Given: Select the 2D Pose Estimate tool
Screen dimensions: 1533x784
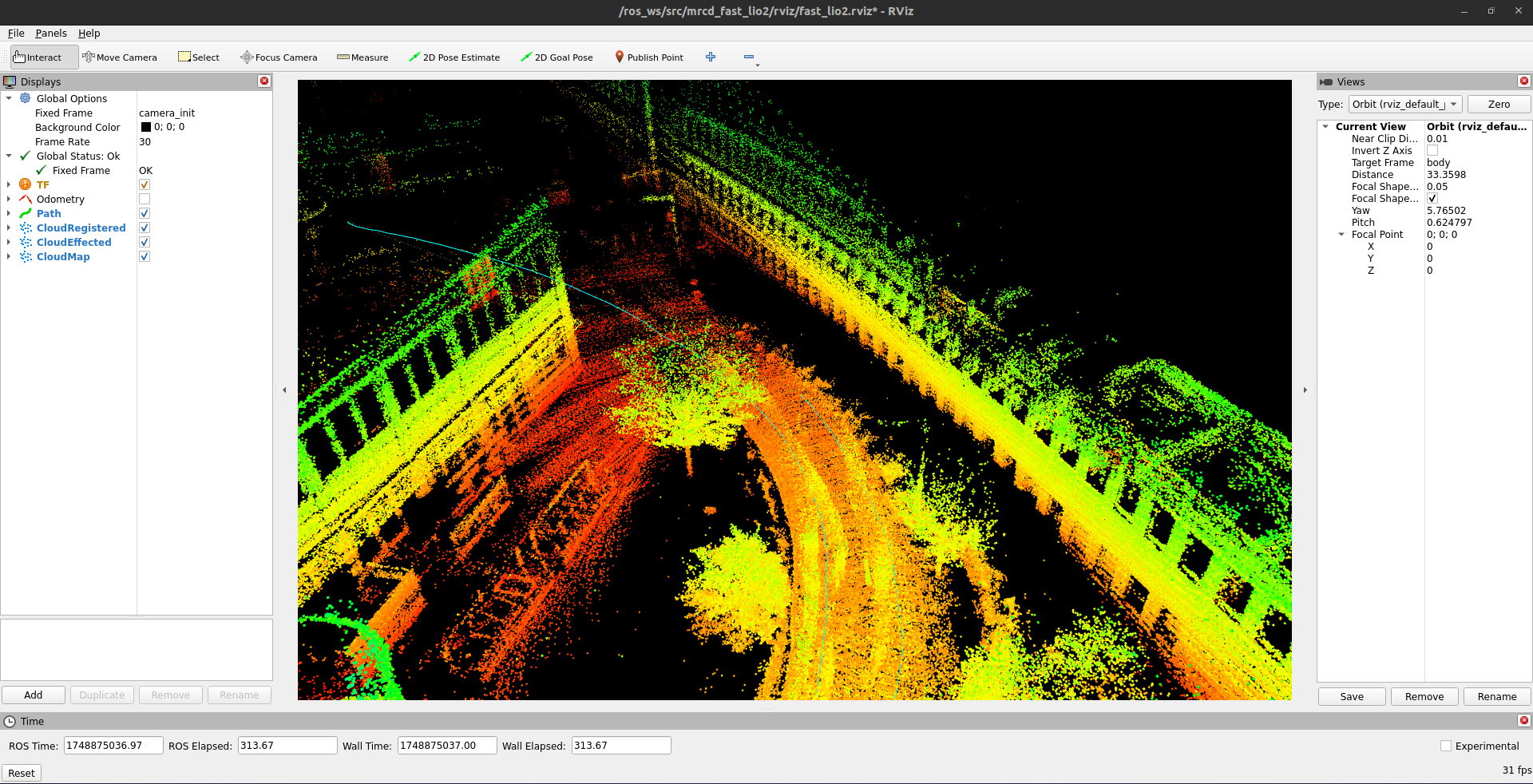Looking at the screenshot, I should tap(454, 57).
